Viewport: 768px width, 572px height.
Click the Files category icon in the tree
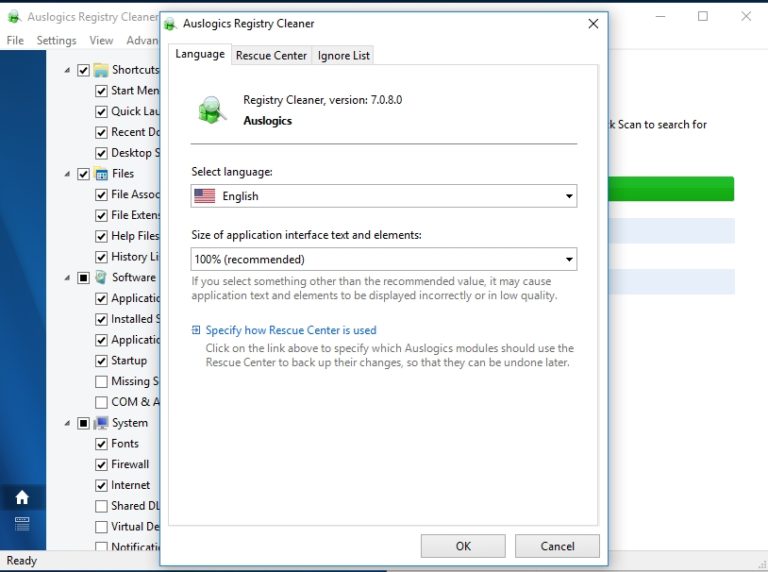pos(101,174)
